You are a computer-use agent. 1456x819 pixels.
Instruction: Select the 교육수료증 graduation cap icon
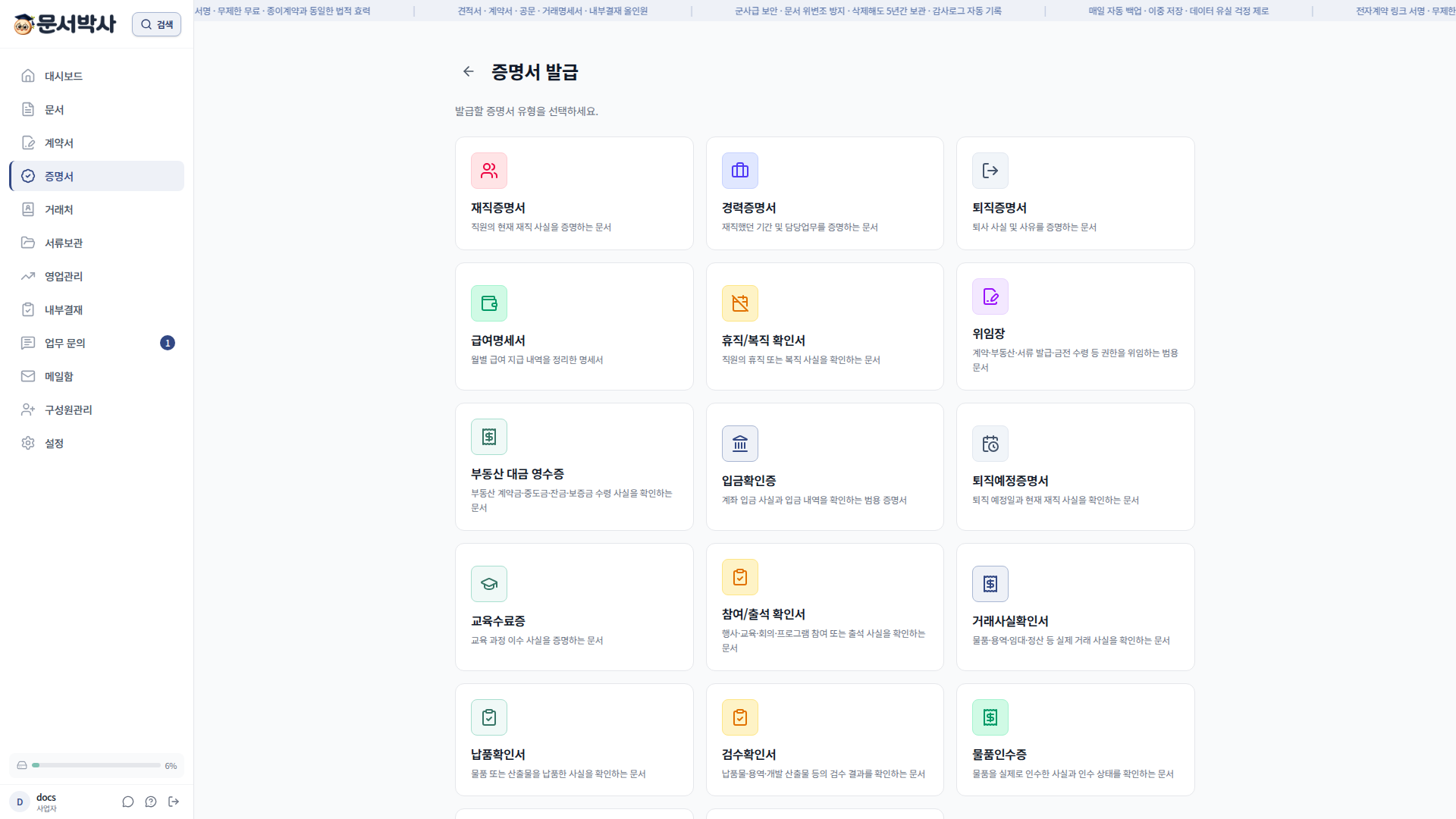489,584
